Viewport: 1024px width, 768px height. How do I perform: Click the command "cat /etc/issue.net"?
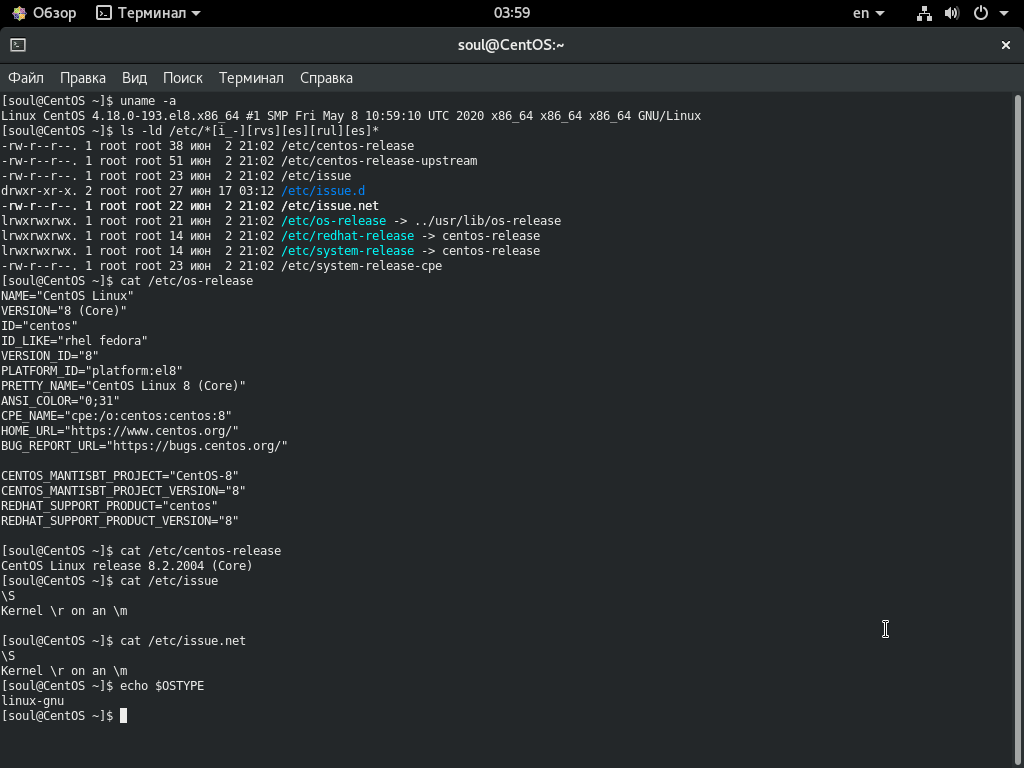183,641
